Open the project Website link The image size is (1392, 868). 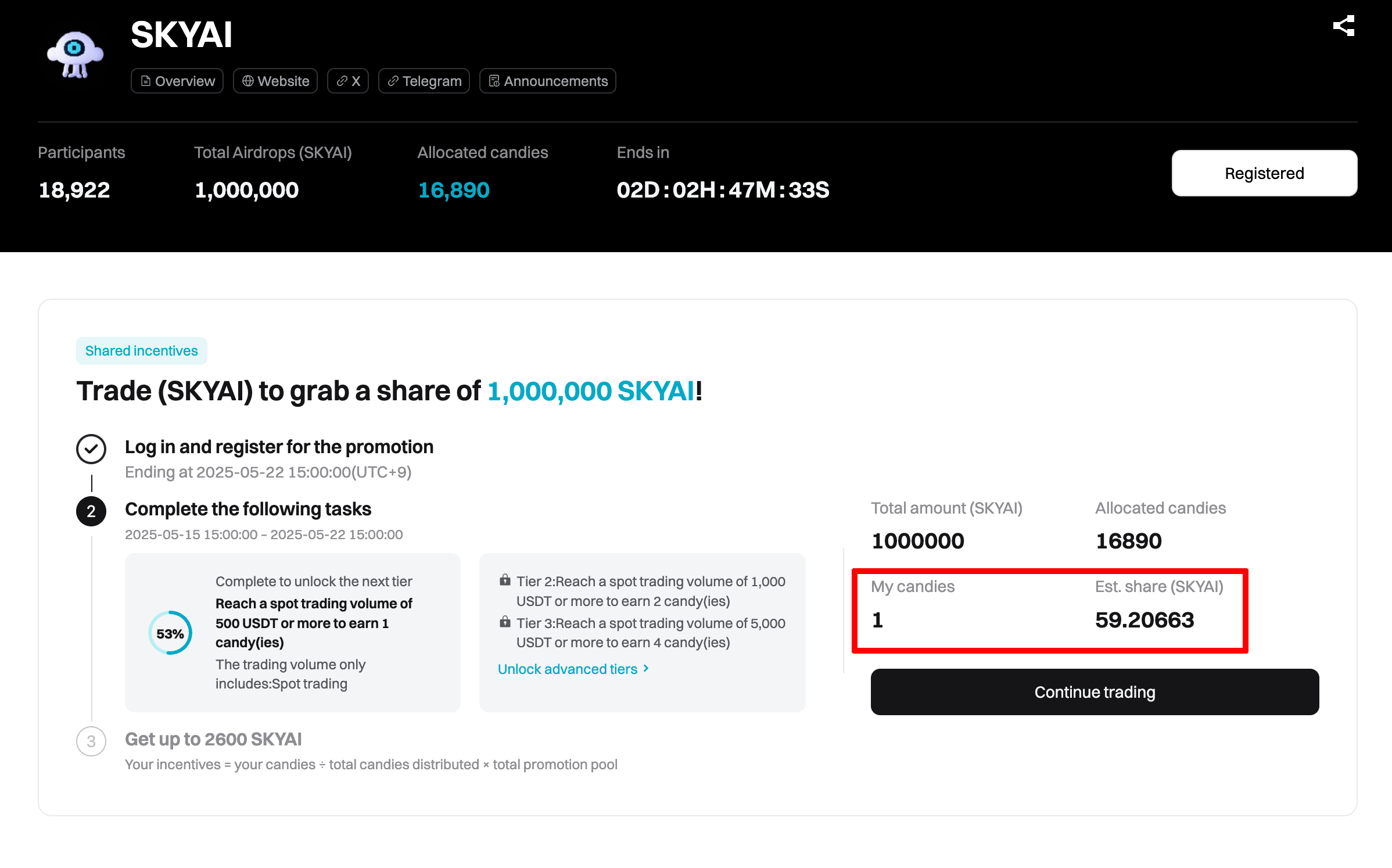point(275,81)
